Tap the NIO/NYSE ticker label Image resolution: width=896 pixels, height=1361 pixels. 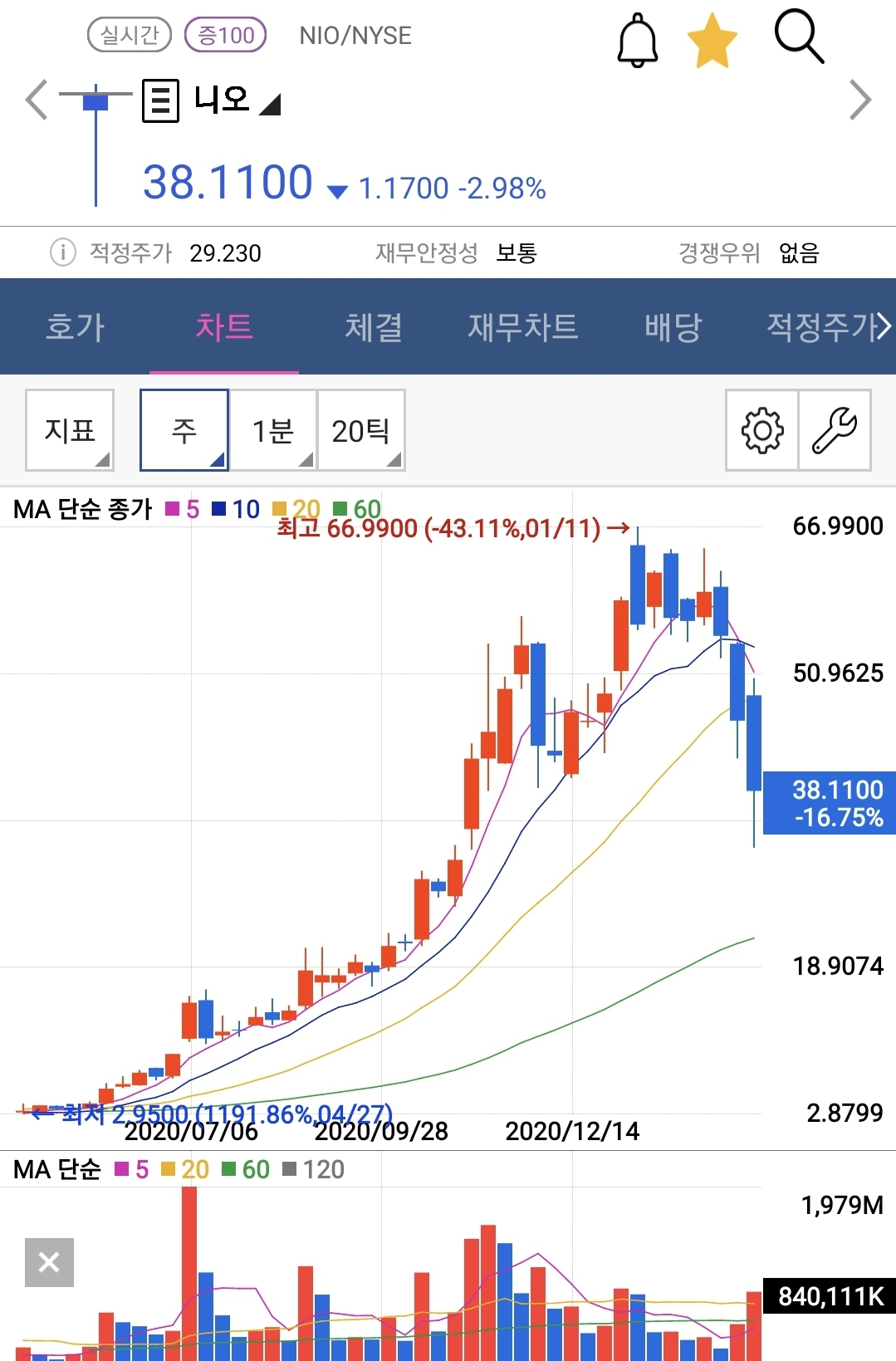[355, 36]
